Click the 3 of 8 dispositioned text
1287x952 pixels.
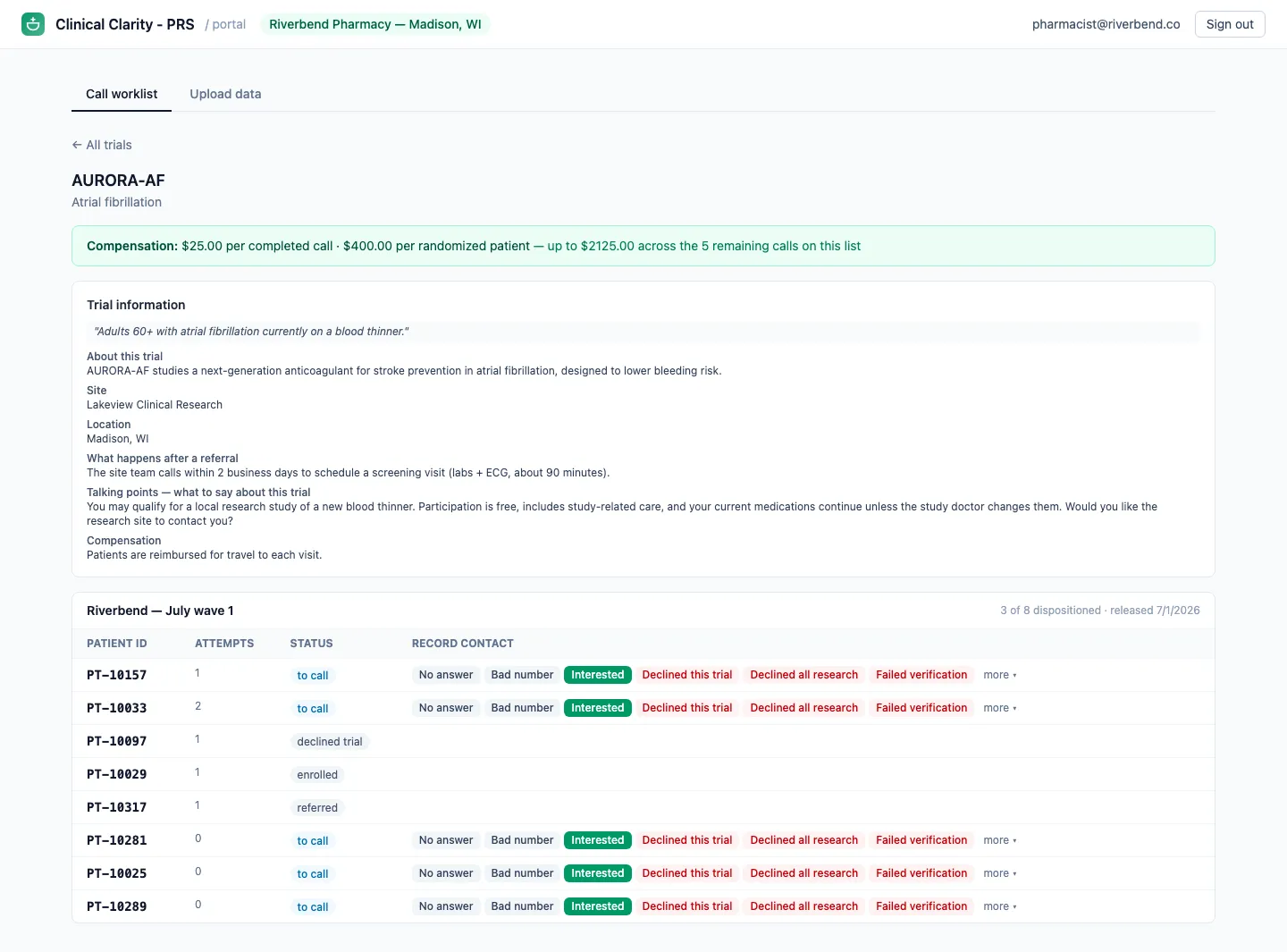coord(1050,611)
